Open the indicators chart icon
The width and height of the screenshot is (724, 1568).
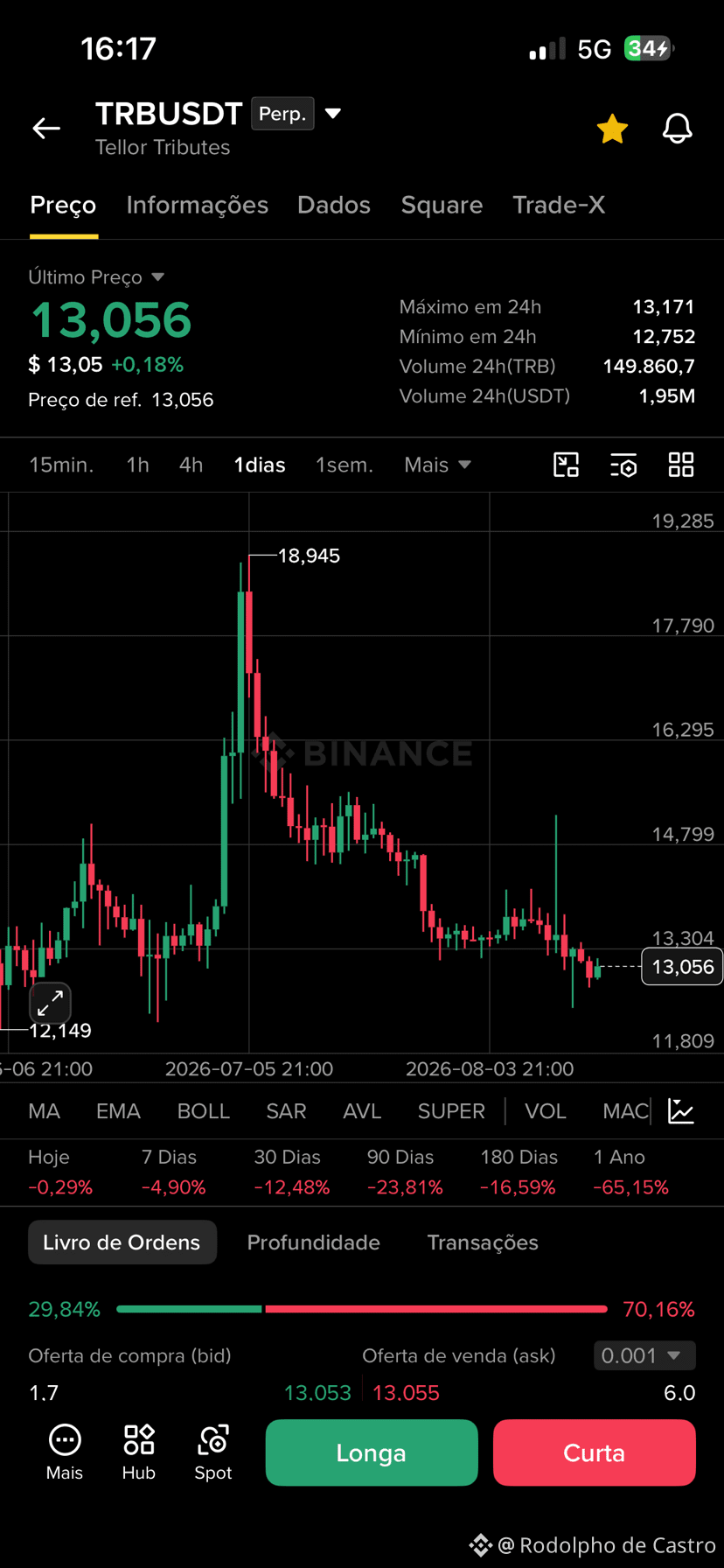(x=681, y=1111)
